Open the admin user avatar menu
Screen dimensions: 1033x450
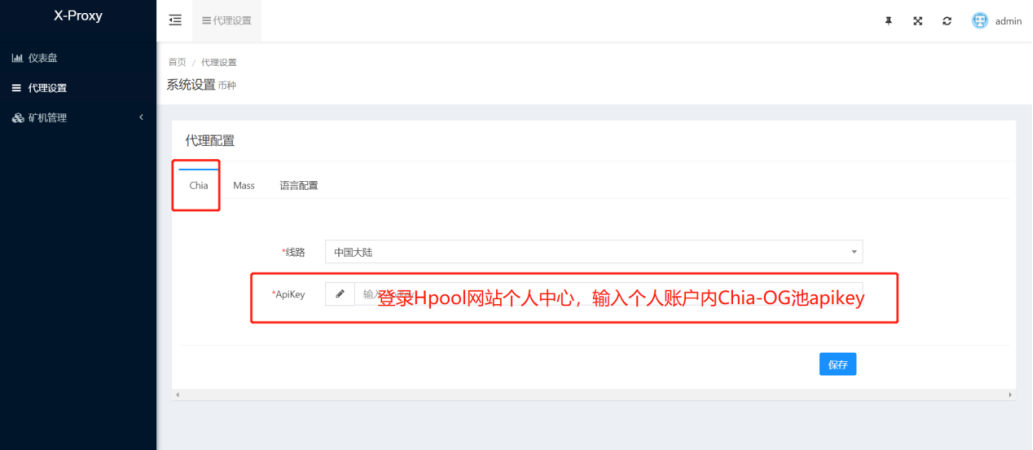(x=980, y=21)
